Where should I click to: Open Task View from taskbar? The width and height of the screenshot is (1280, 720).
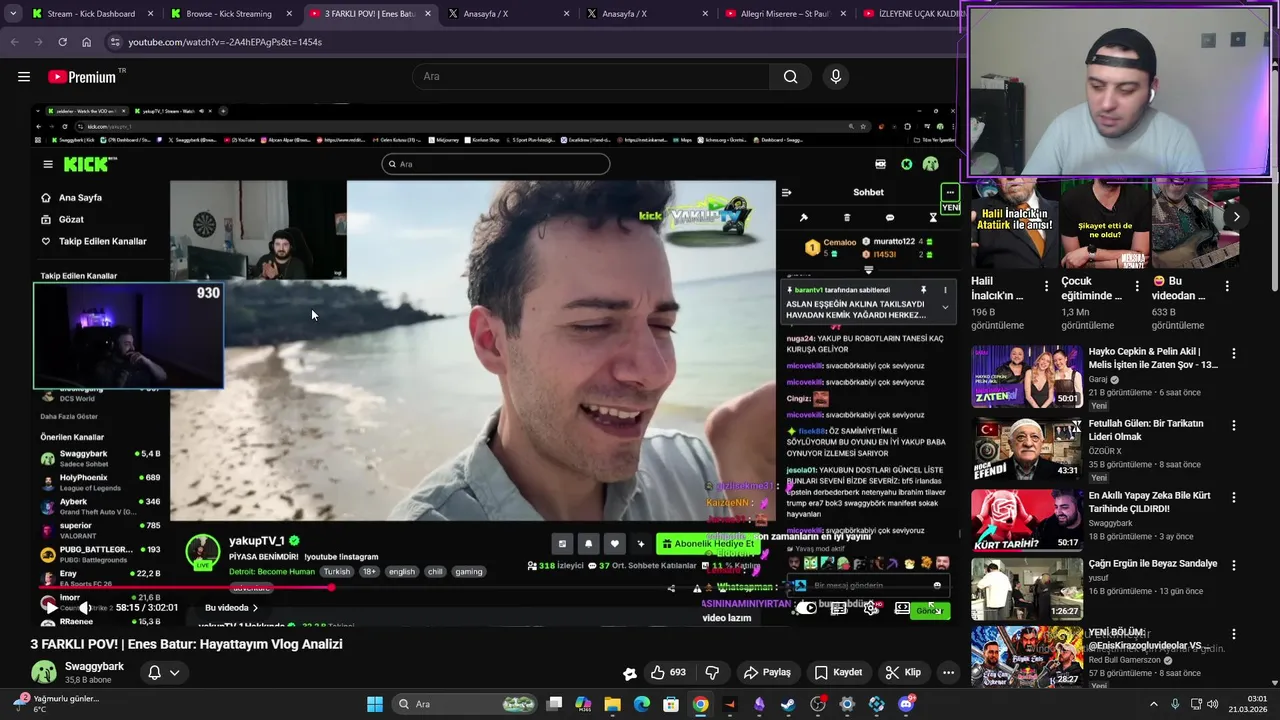click(x=555, y=704)
